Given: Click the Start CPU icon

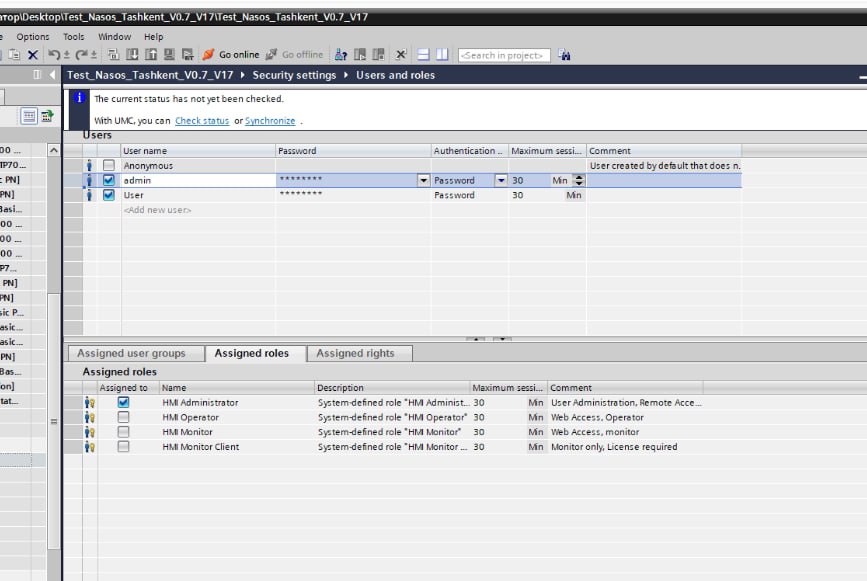Looking at the screenshot, I should (x=360, y=54).
